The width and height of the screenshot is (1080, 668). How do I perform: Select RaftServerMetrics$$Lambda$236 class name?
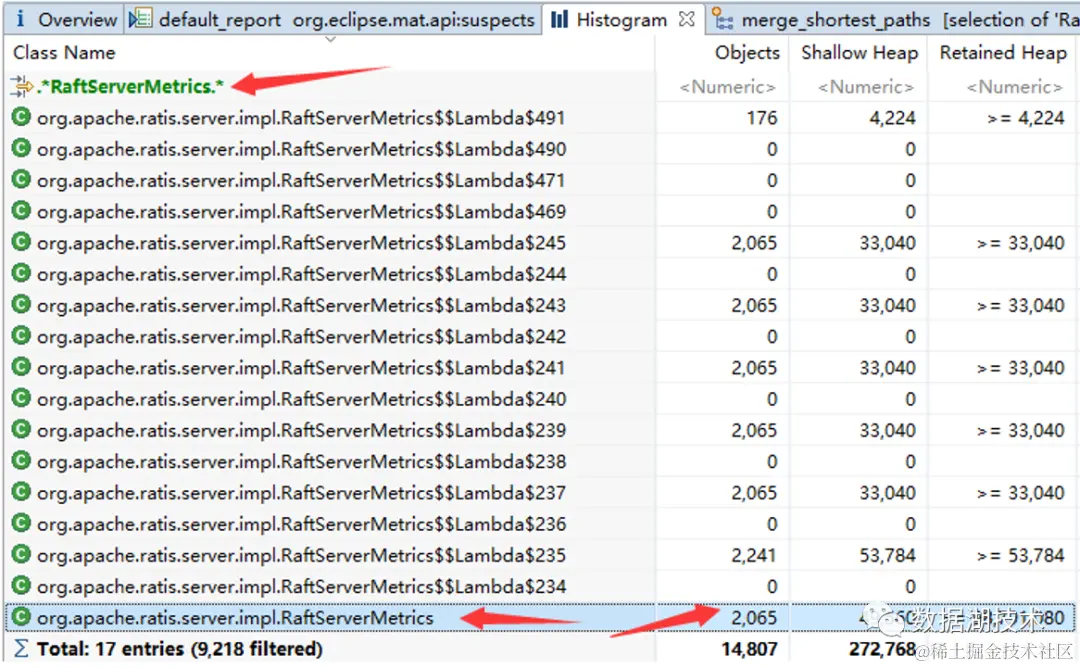(x=301, y=524)
